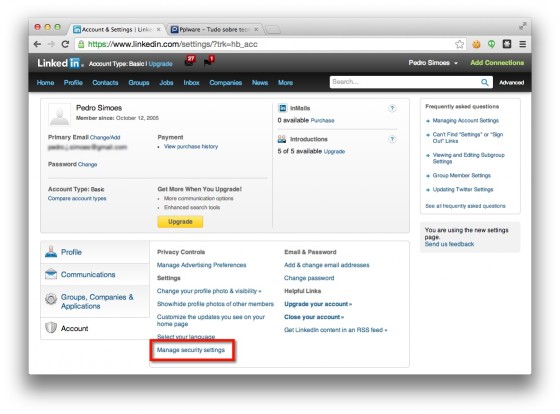Click Compare account types link
Screen dimensions: 560x414
pyautogui.click(x=77, y=198)
